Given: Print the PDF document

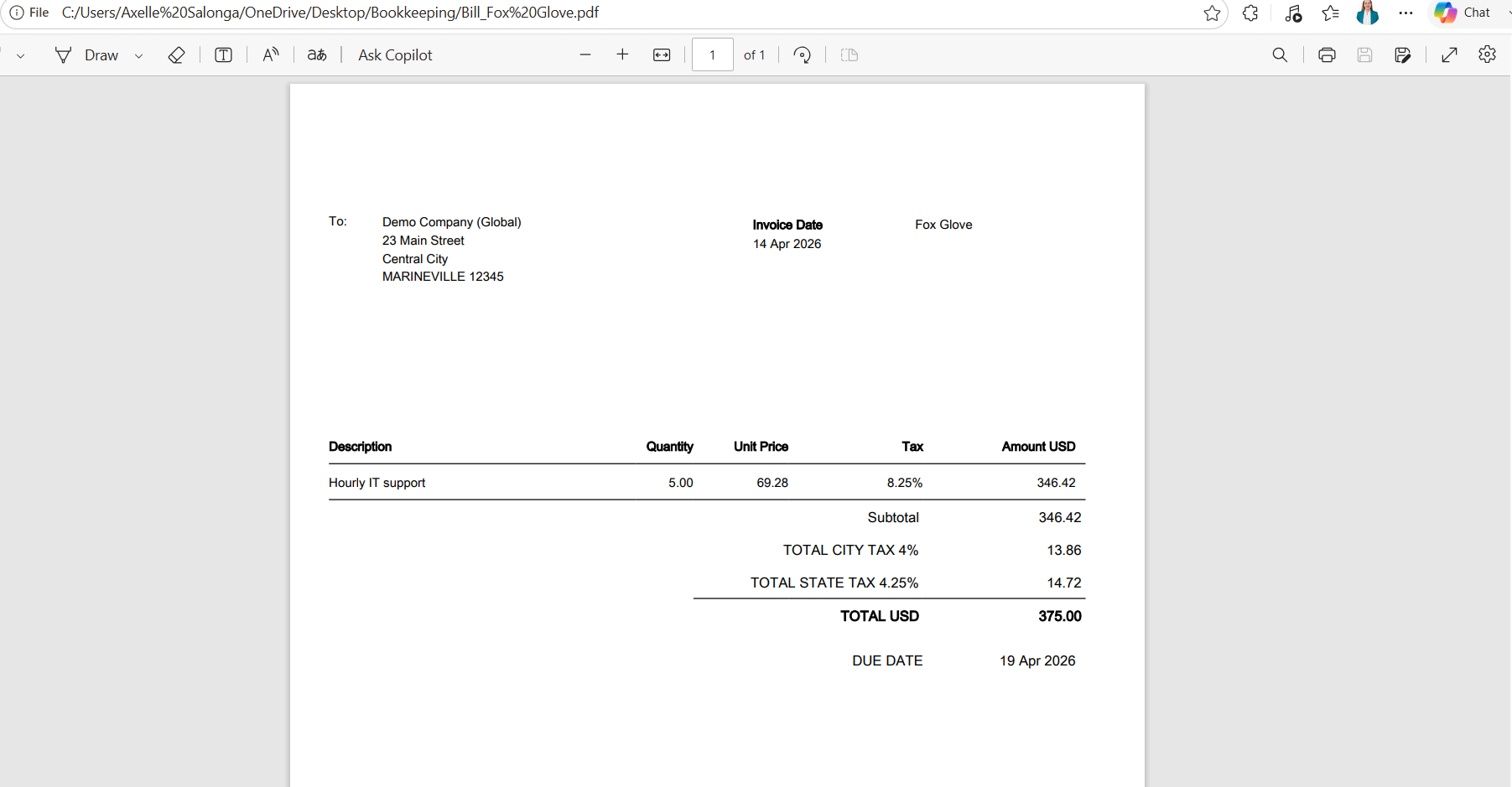Looking at the screenshot, I should [1327, 55].
